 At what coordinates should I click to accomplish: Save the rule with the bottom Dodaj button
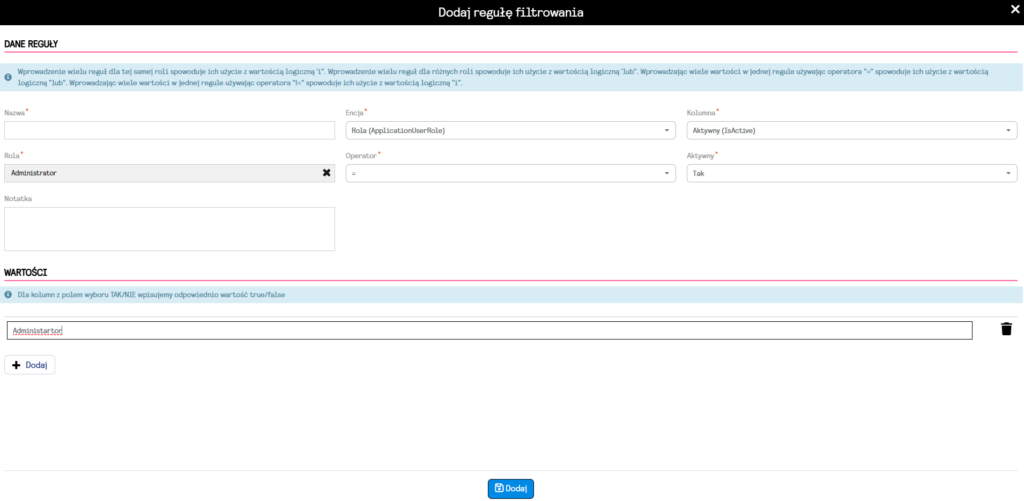(511, 489)
